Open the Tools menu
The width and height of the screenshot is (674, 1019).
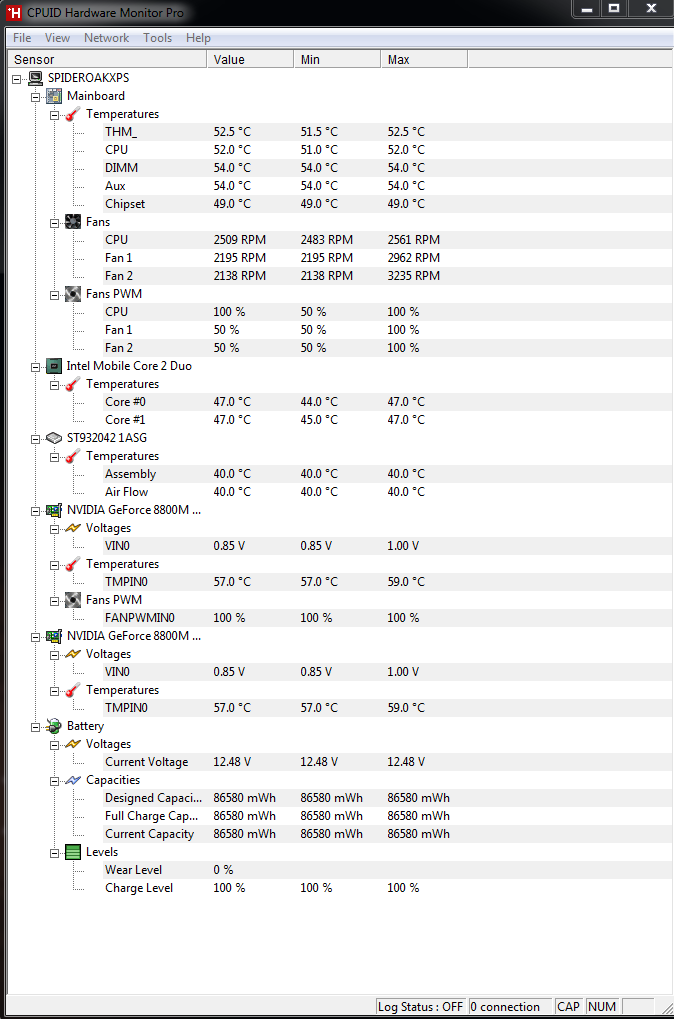pos(157,38)
